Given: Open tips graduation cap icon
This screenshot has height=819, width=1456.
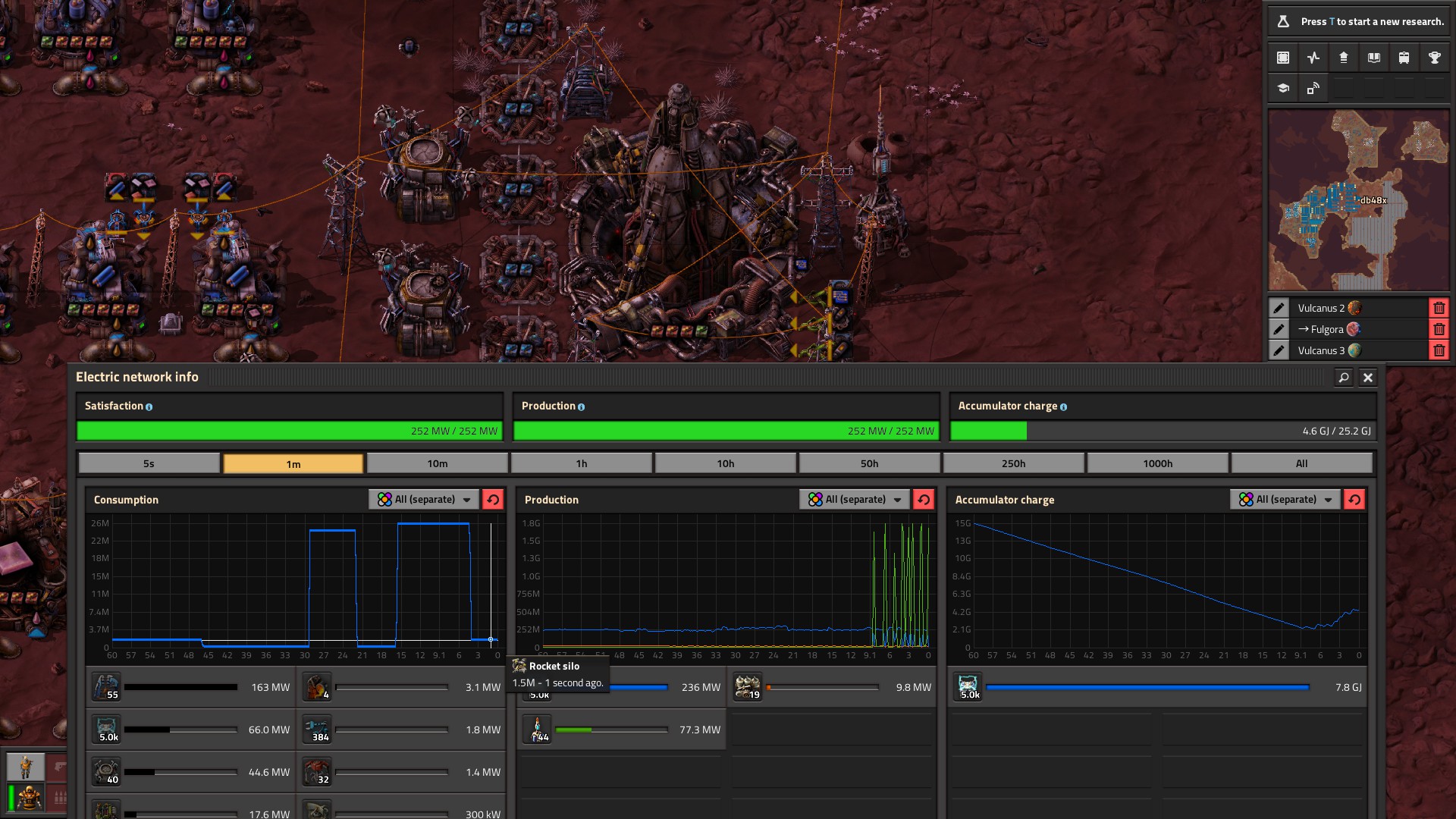Looking at the screenshot, I should coord(1283,88).
